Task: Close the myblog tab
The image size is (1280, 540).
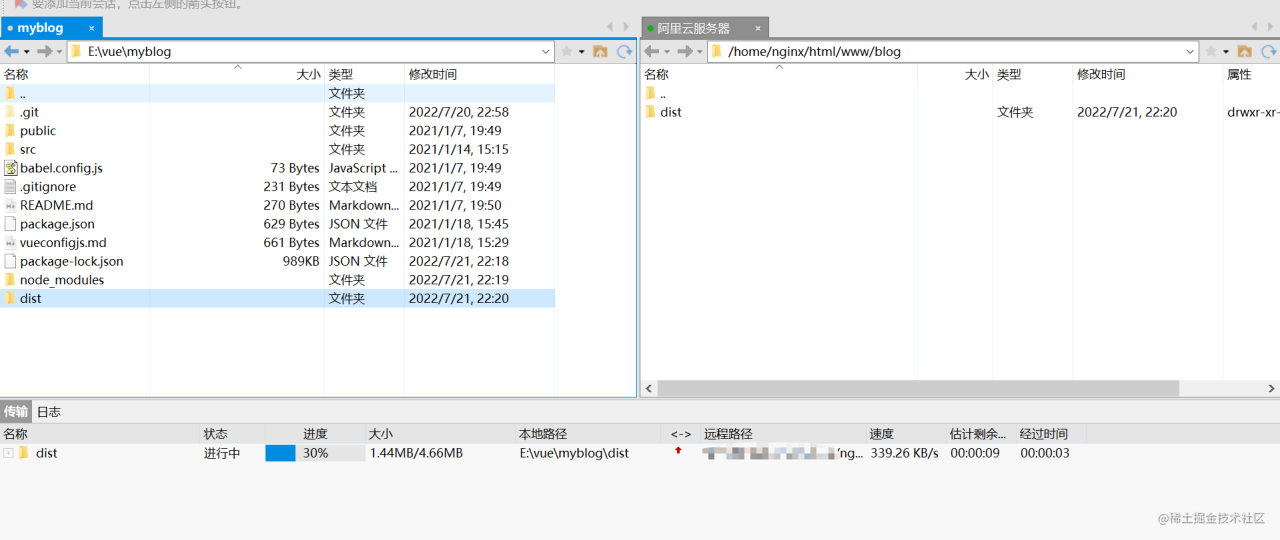Action: (x=92, y=28)
